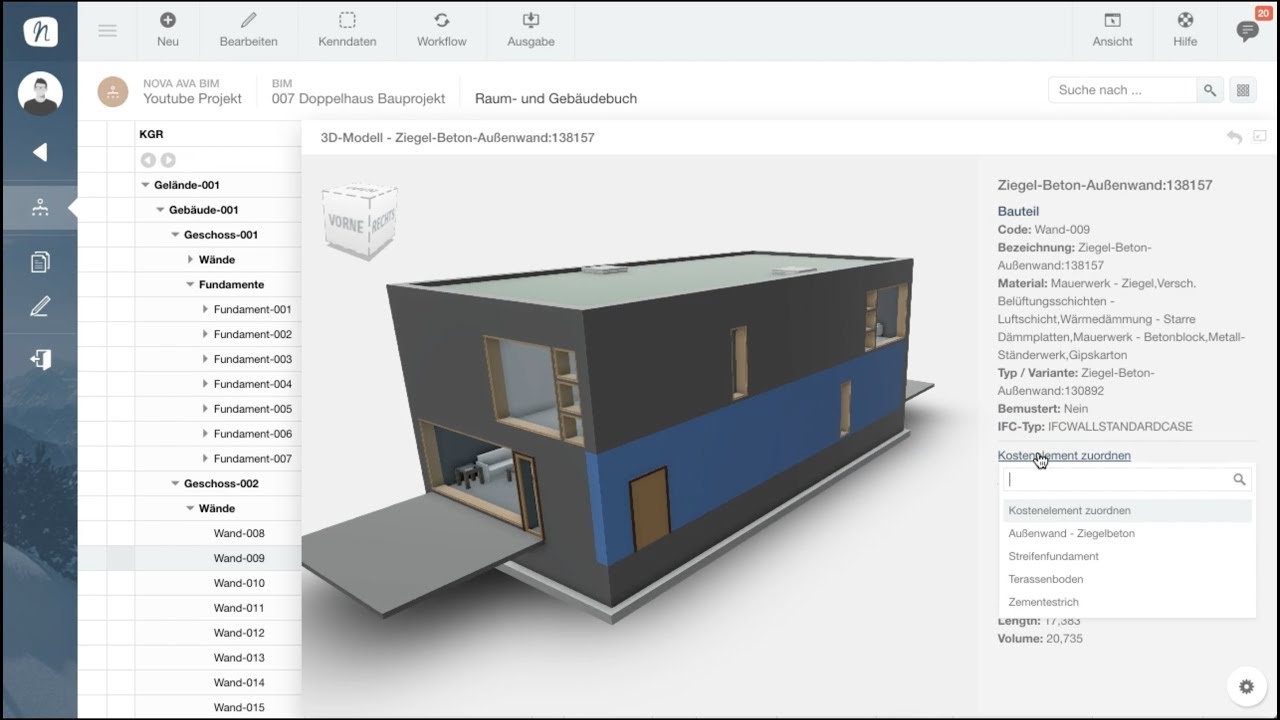Select the pencil edit sidebar icon
The width and height of the screenshot is (1280, 720).
(40, 307)
